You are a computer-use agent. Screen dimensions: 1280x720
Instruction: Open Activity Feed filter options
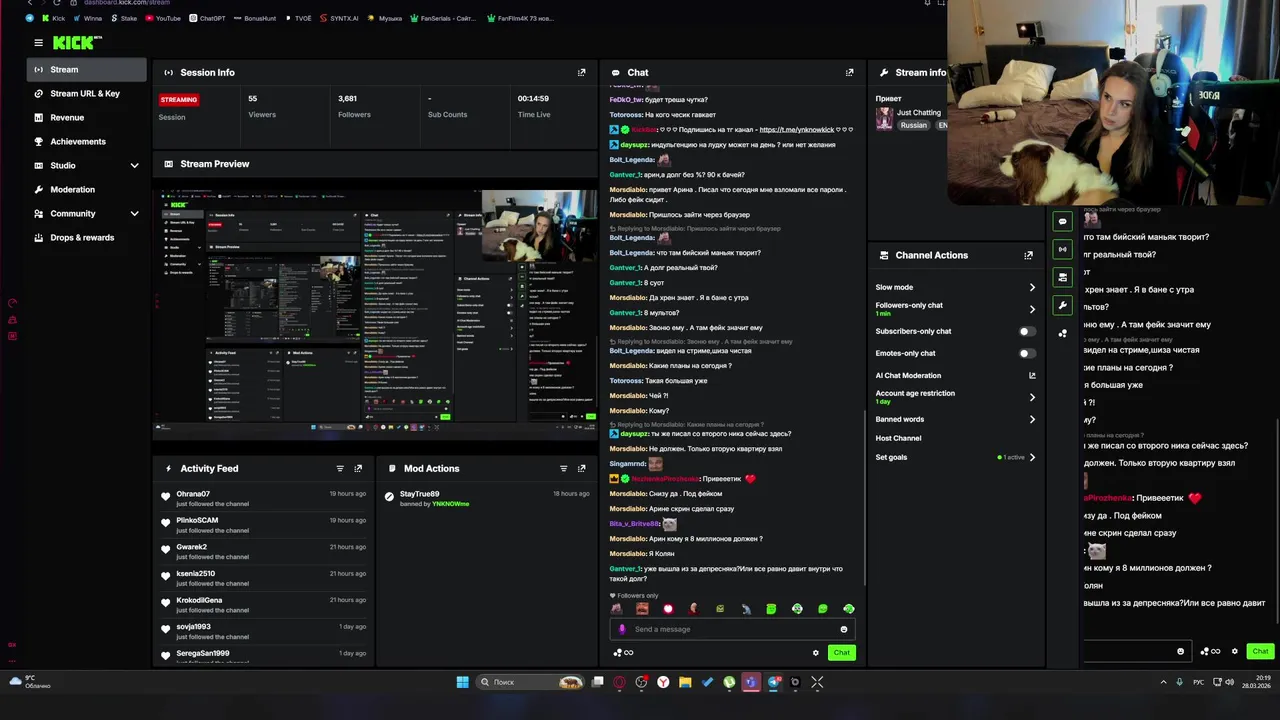coord(340,468)
